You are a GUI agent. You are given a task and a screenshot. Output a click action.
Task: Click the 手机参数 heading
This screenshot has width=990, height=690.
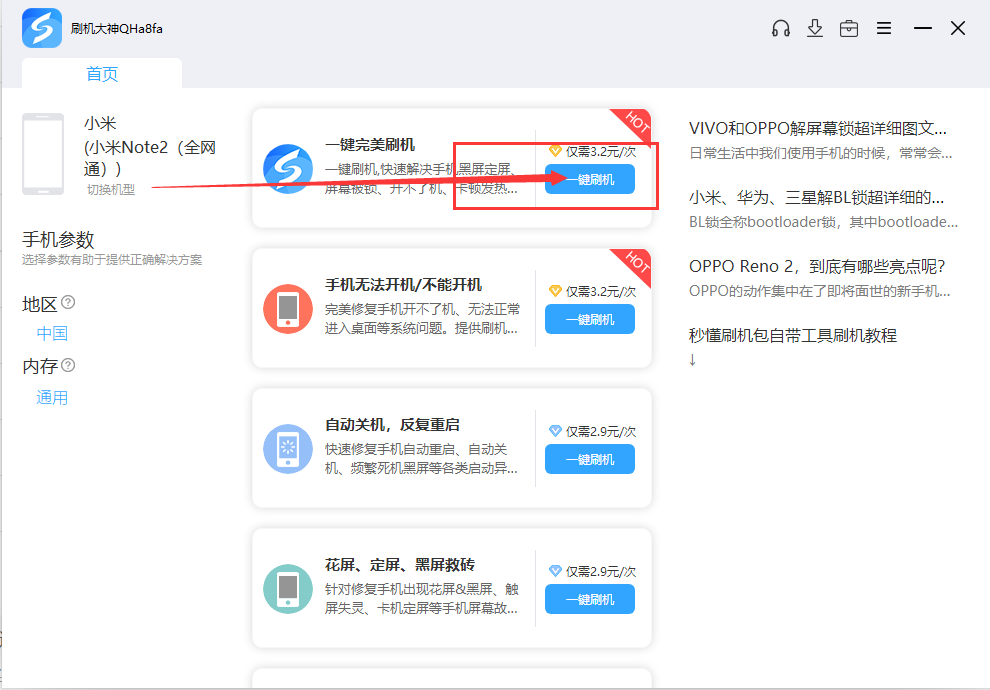pos(58,240)
